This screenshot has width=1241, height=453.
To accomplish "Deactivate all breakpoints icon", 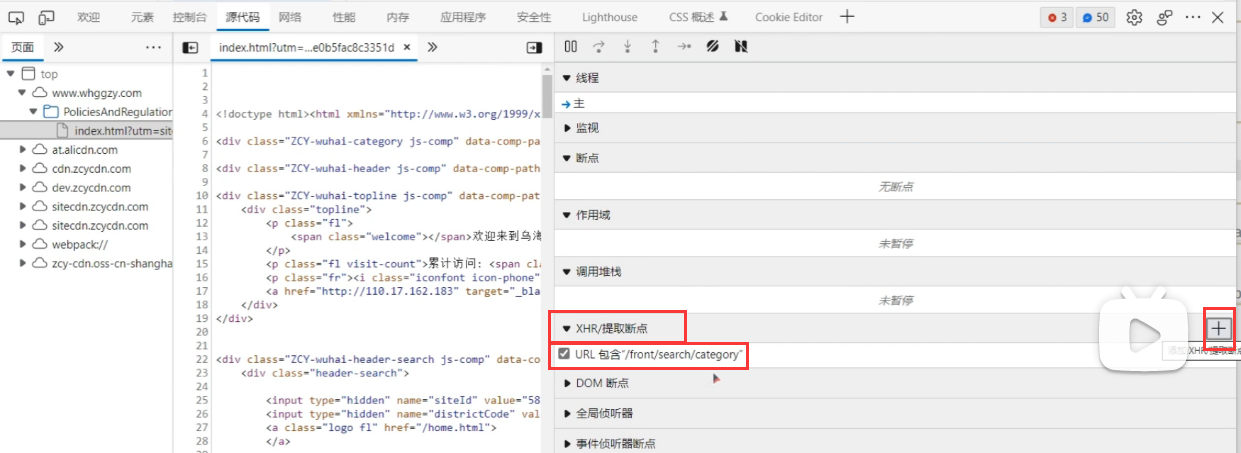I will click(x=713, y=46).
